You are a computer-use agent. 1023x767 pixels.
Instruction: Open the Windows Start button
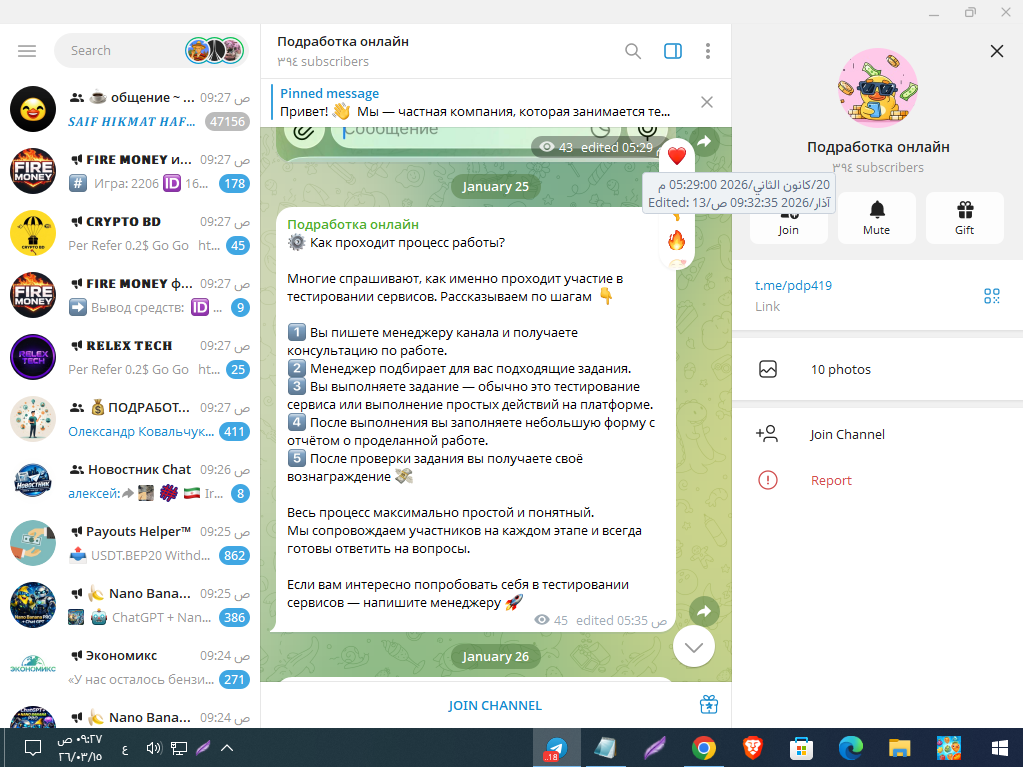(x=999, y=748)
